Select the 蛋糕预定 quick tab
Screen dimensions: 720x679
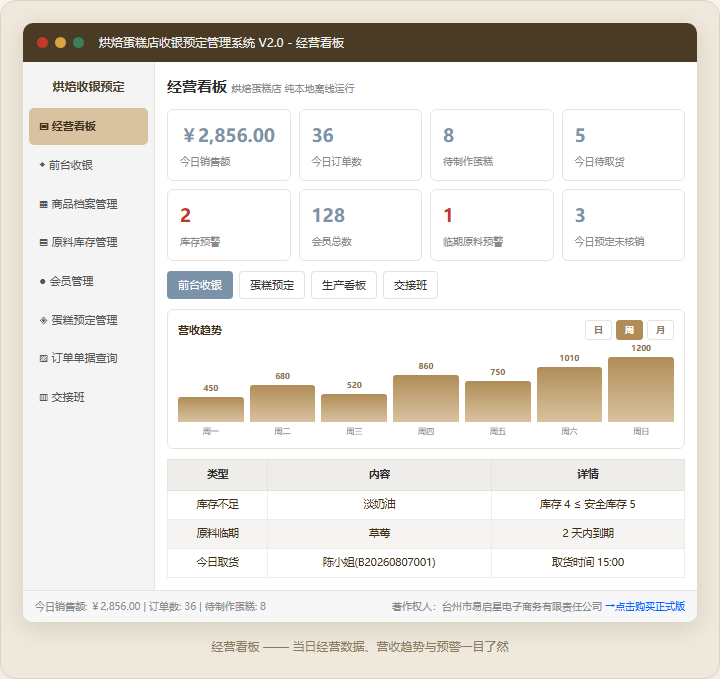pos(272,285)
